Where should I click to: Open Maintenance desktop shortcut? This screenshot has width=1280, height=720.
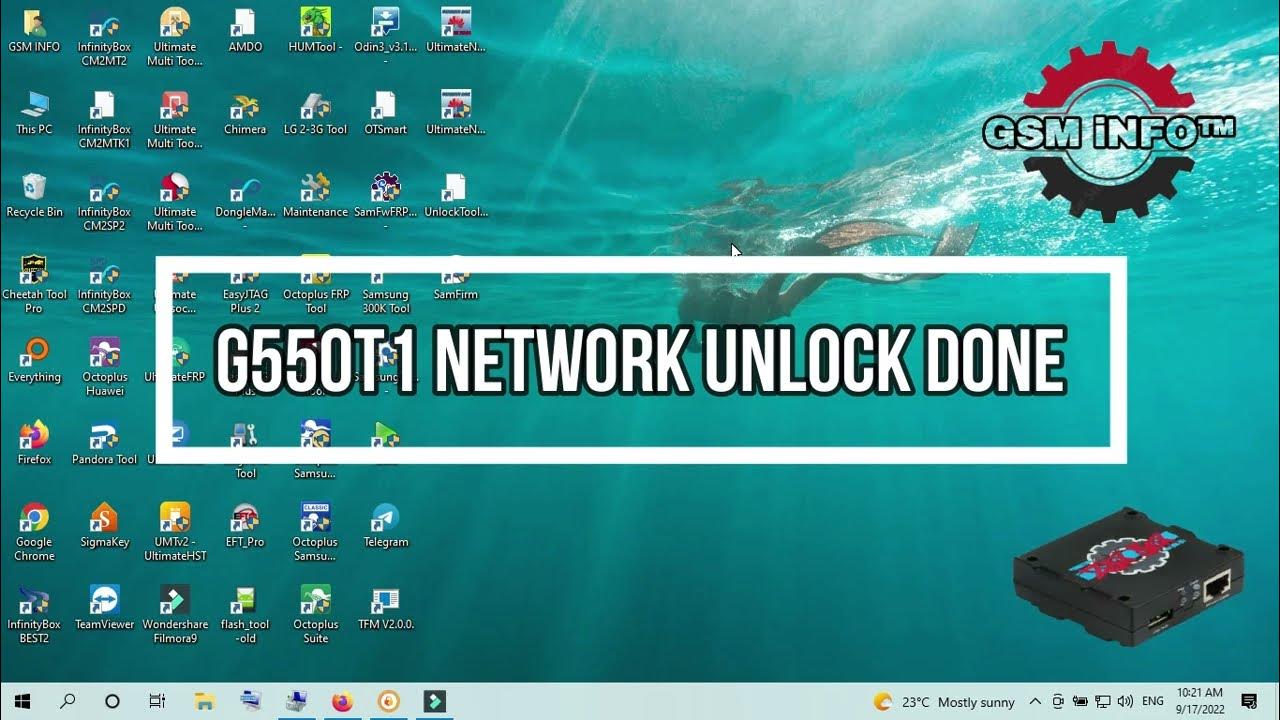click(315, 195)
